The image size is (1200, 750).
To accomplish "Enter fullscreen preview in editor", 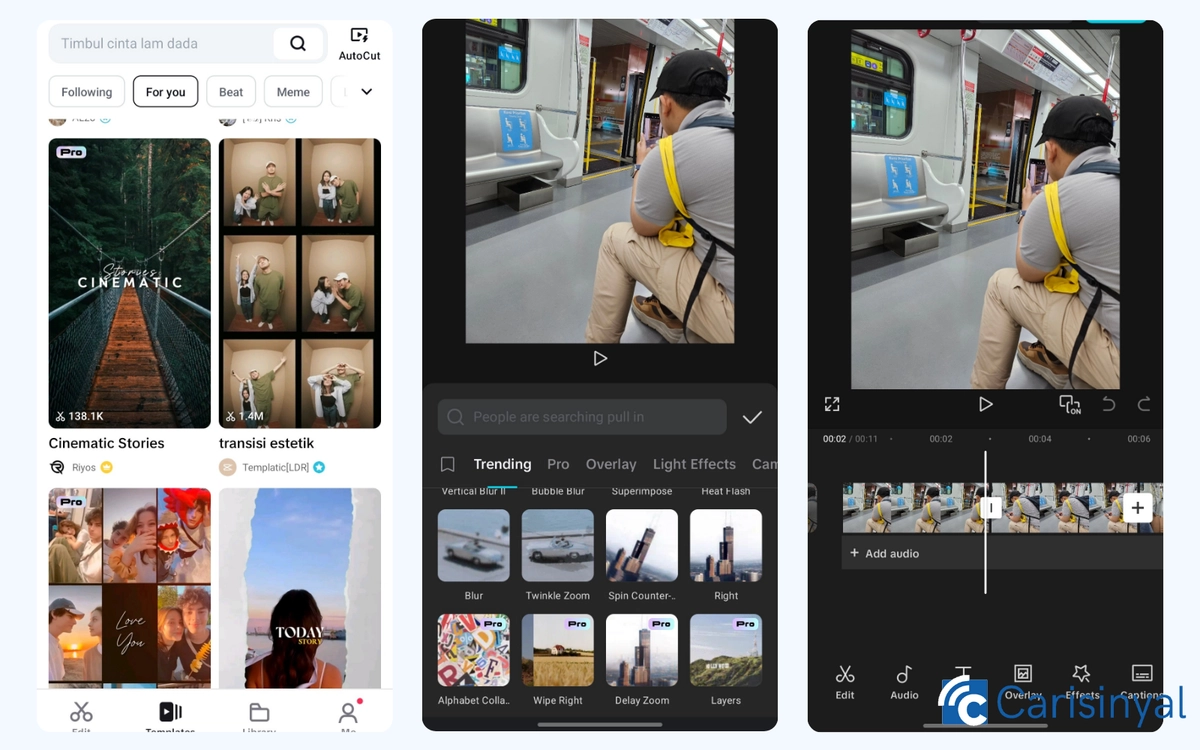I will coord(832,404).
